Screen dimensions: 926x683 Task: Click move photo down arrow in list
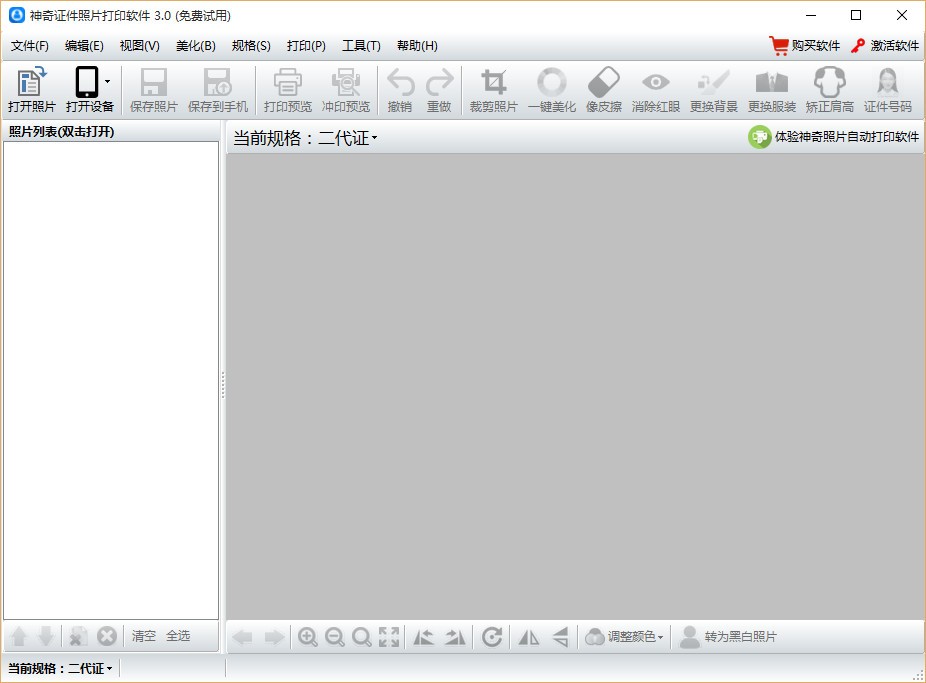tap(45, 636)
